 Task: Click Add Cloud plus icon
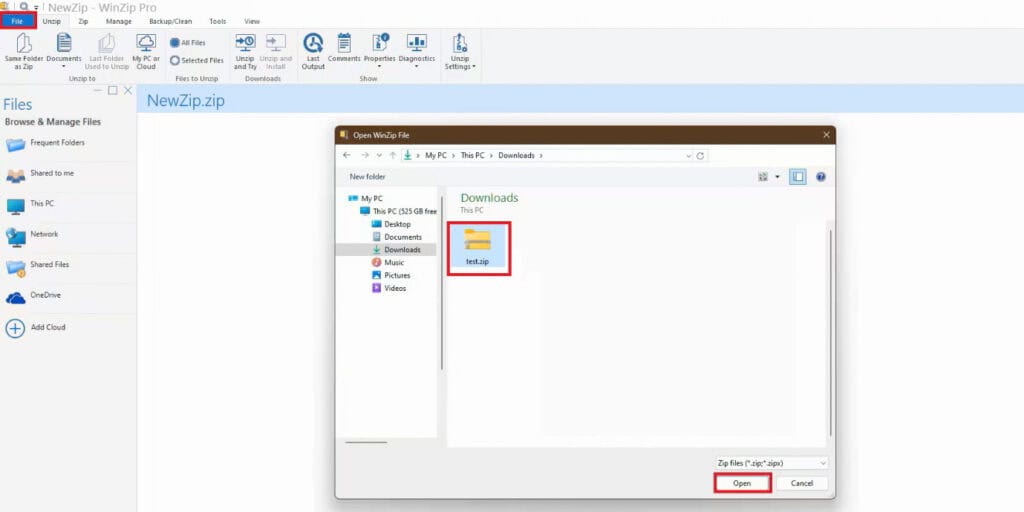click(16, 328)
